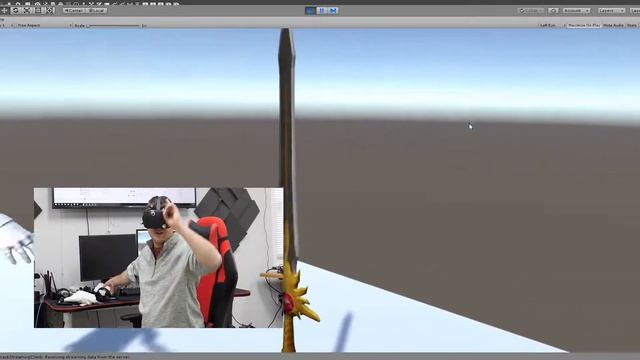Toggle the Global handle rotation button

pyautogui.click(x=96, y=10)
